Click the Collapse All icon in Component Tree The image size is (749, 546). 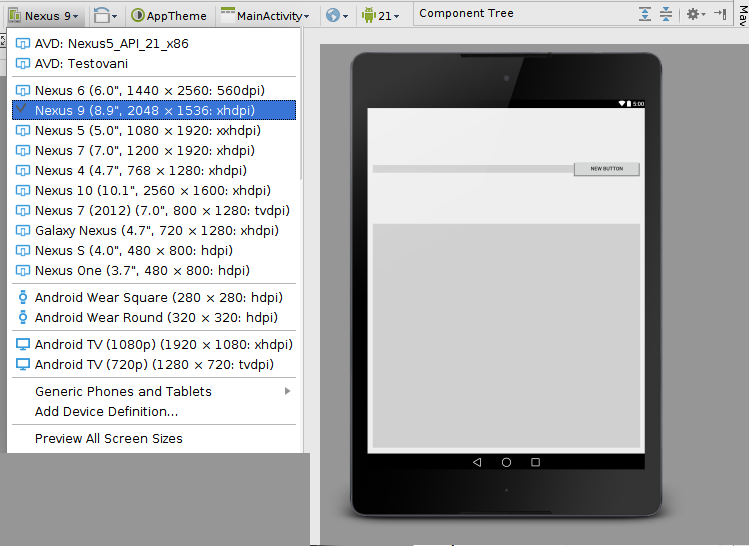665,14
